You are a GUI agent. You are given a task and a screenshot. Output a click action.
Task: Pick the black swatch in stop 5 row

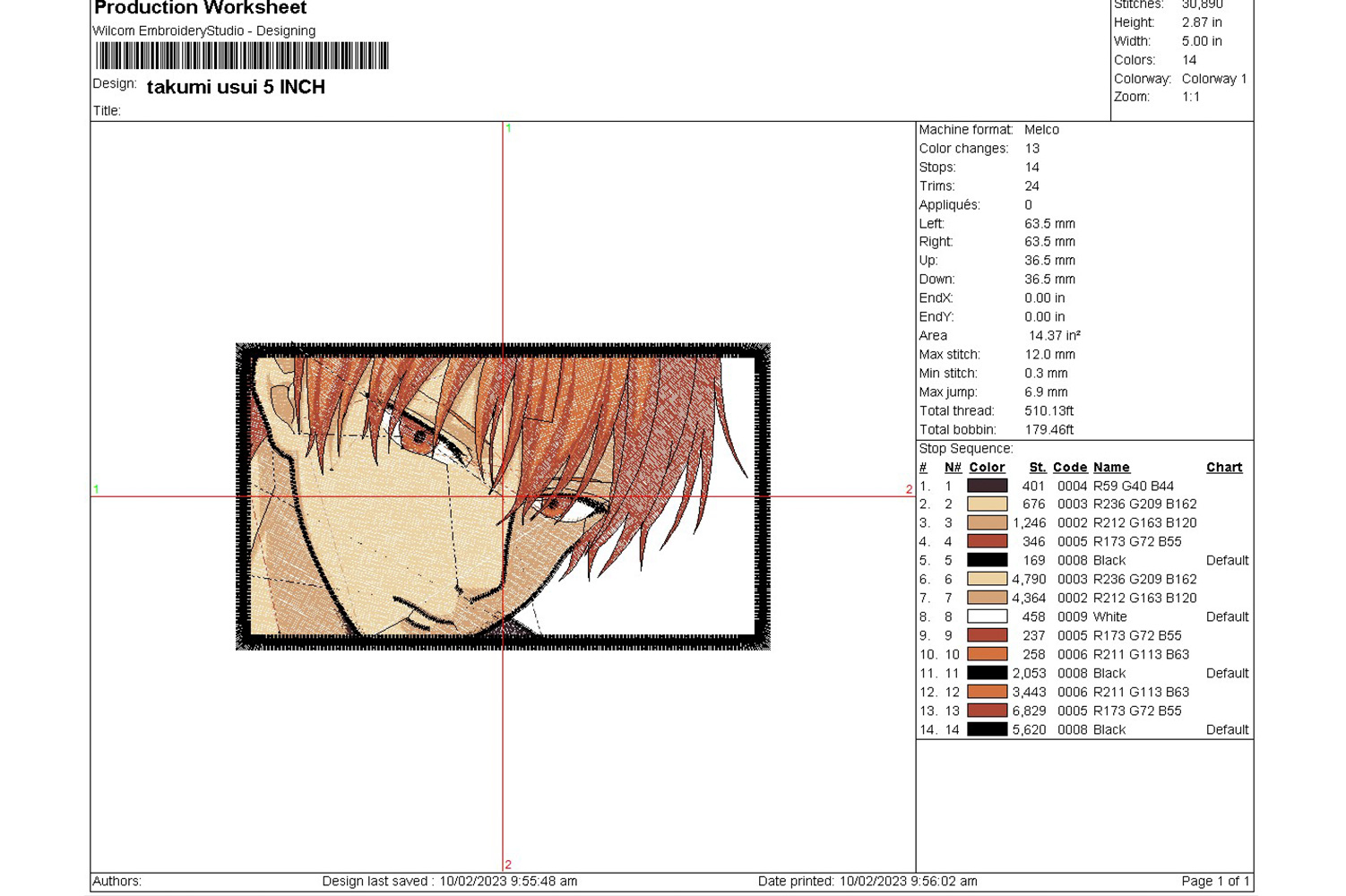987,560
